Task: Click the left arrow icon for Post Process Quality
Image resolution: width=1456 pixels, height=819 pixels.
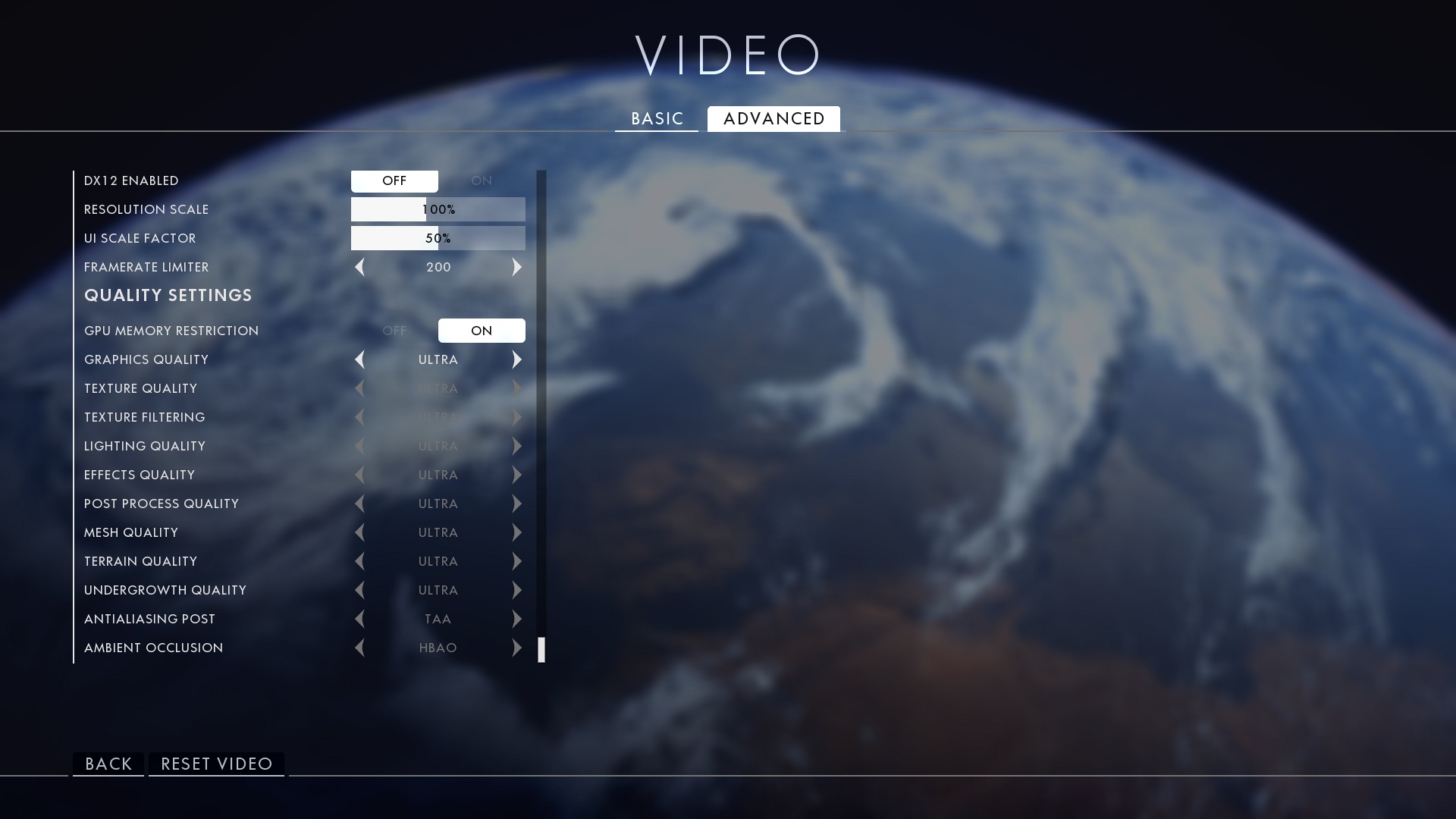Action: pos(359,503)
